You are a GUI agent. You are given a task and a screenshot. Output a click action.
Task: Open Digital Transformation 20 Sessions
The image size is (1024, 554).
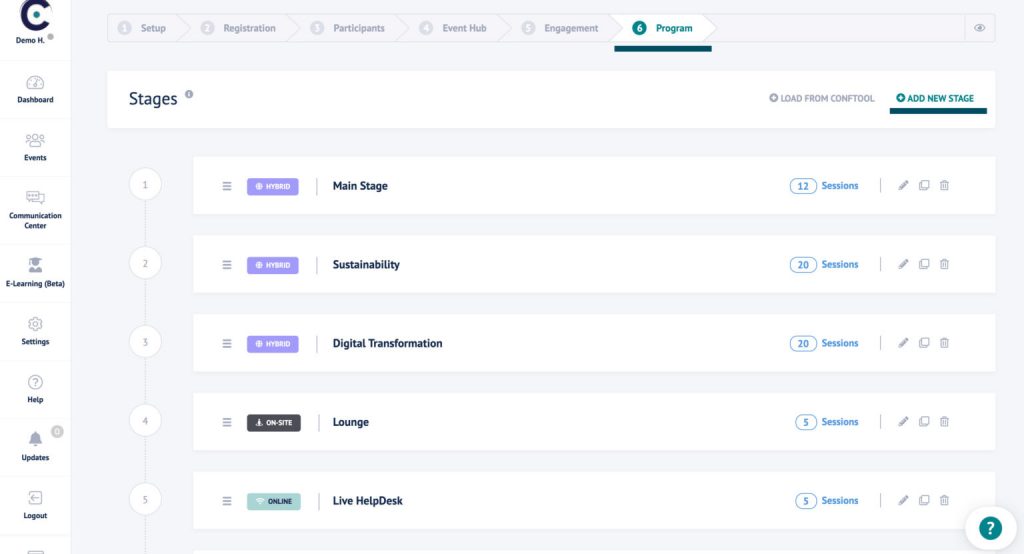(x=824, y=343)
